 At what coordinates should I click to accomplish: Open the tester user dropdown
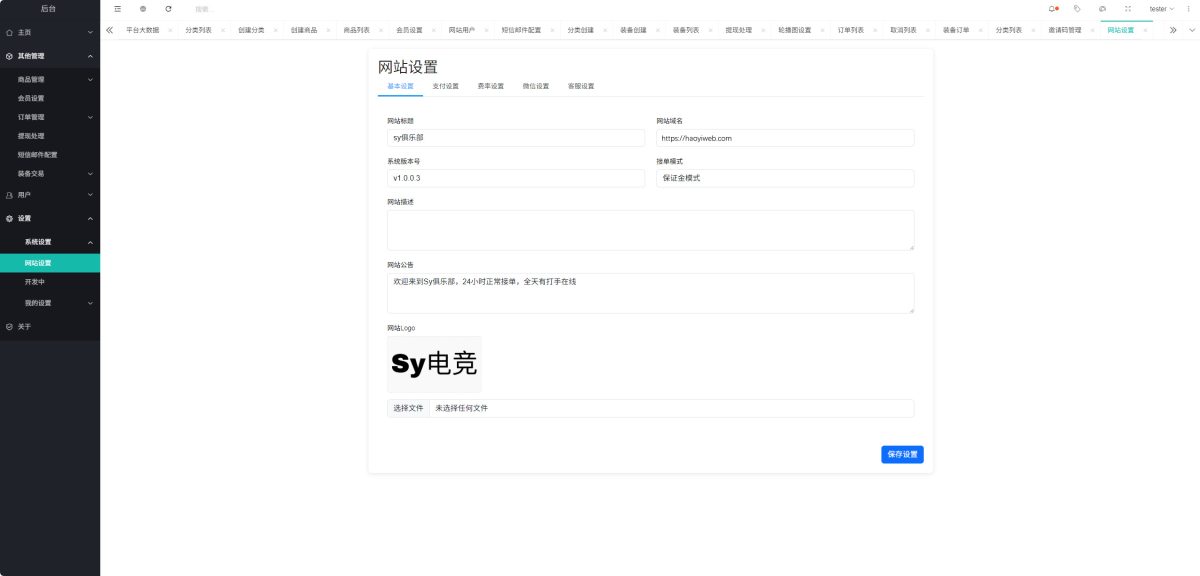pos(1161,8)
